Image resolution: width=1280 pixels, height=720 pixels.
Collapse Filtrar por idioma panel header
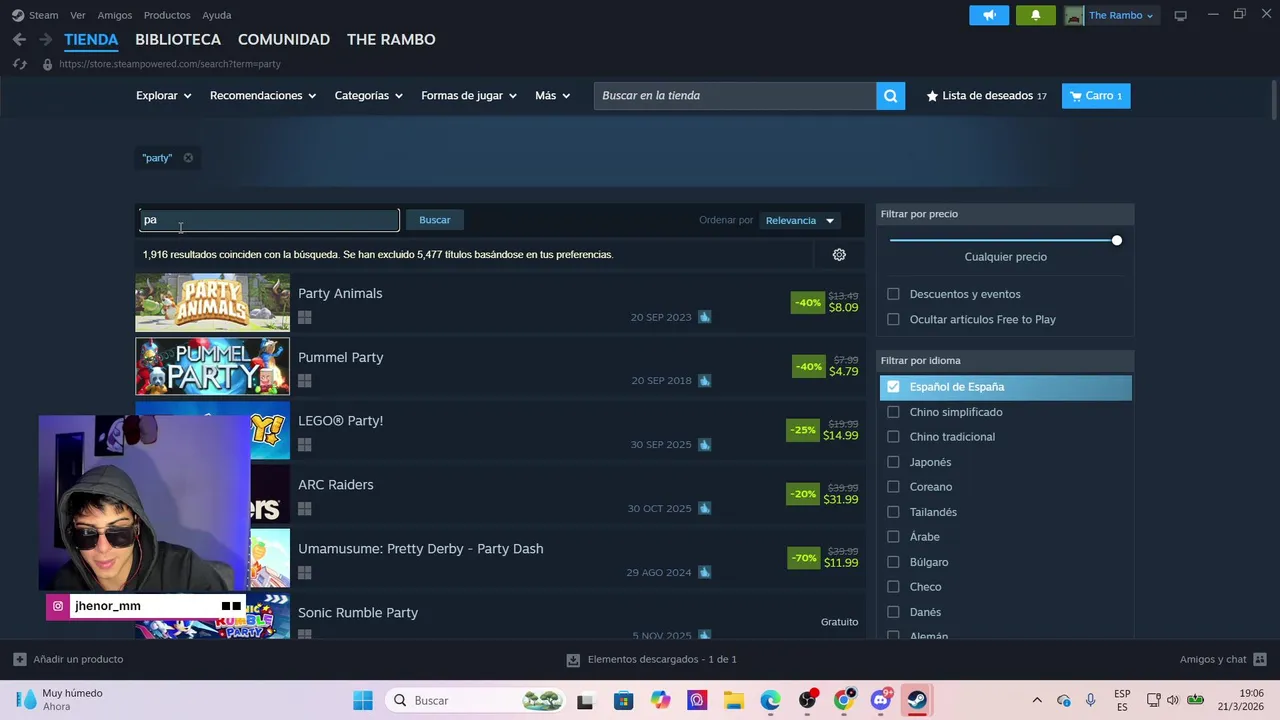click(1005, 360)
